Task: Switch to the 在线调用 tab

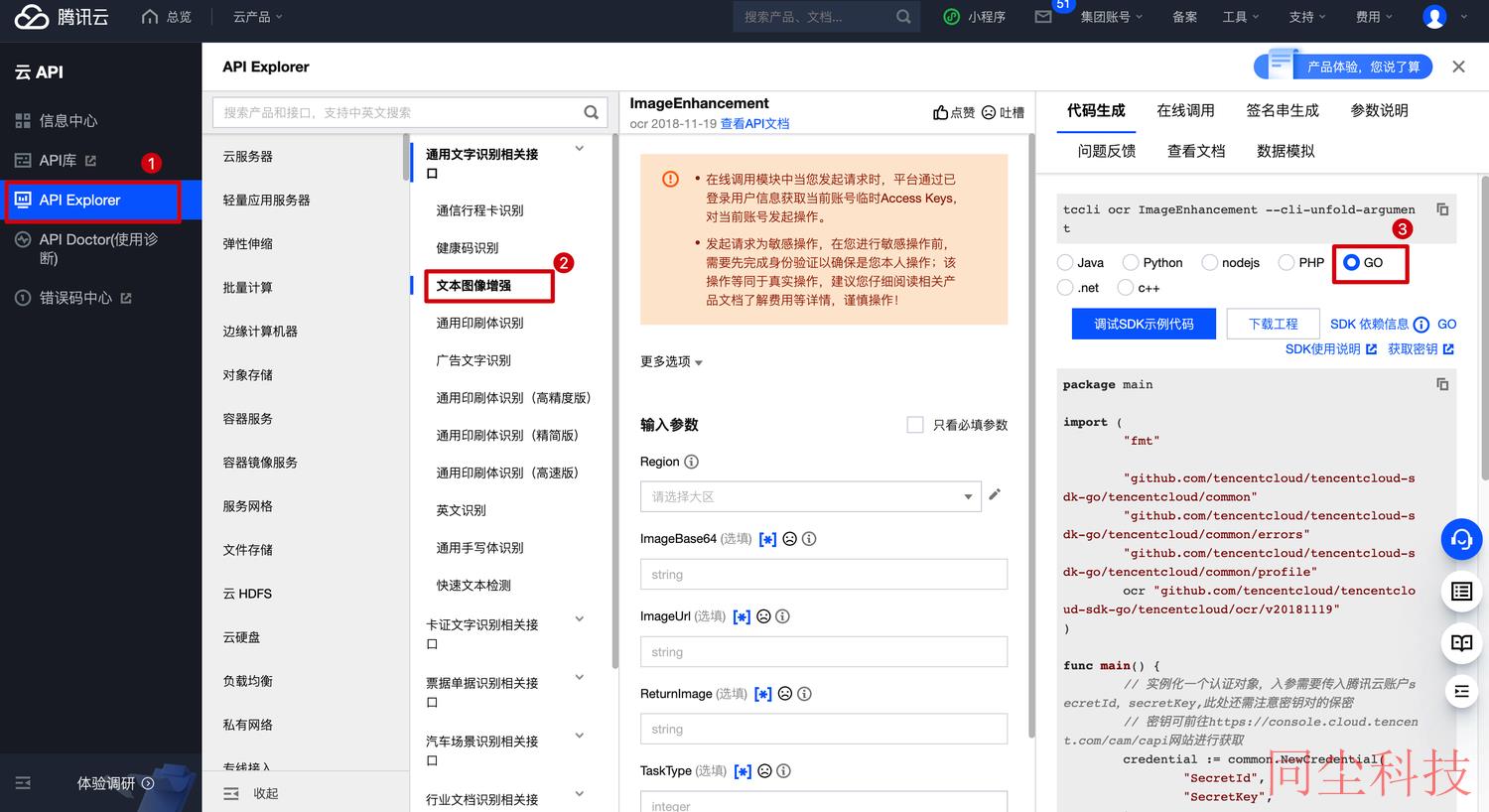Action: (x=1185, y=110)
